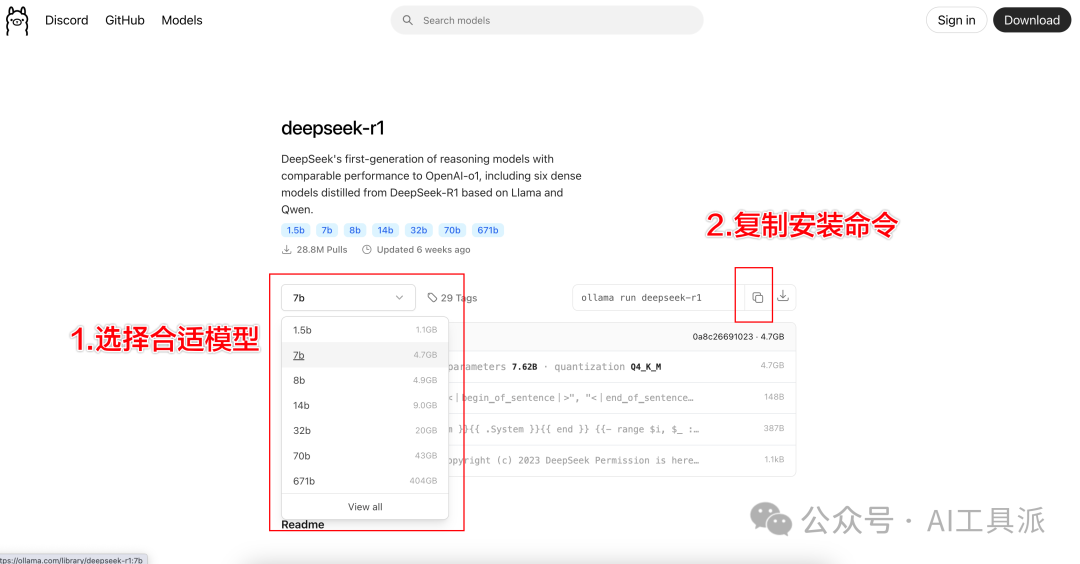Choose 70b 43GB in the dropdown list

coord(365,456)
